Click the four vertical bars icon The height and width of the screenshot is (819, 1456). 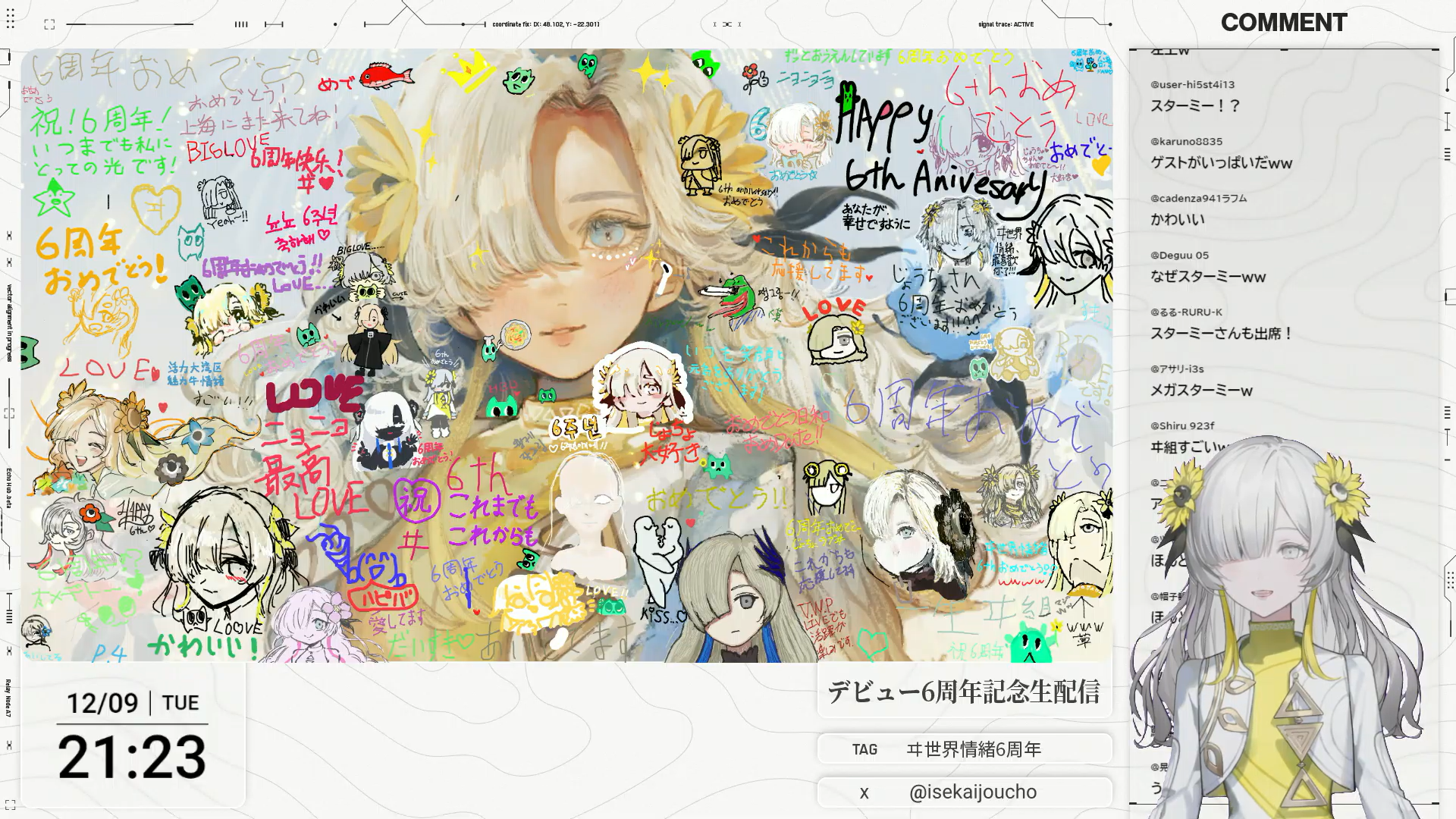tap(241, 24)
